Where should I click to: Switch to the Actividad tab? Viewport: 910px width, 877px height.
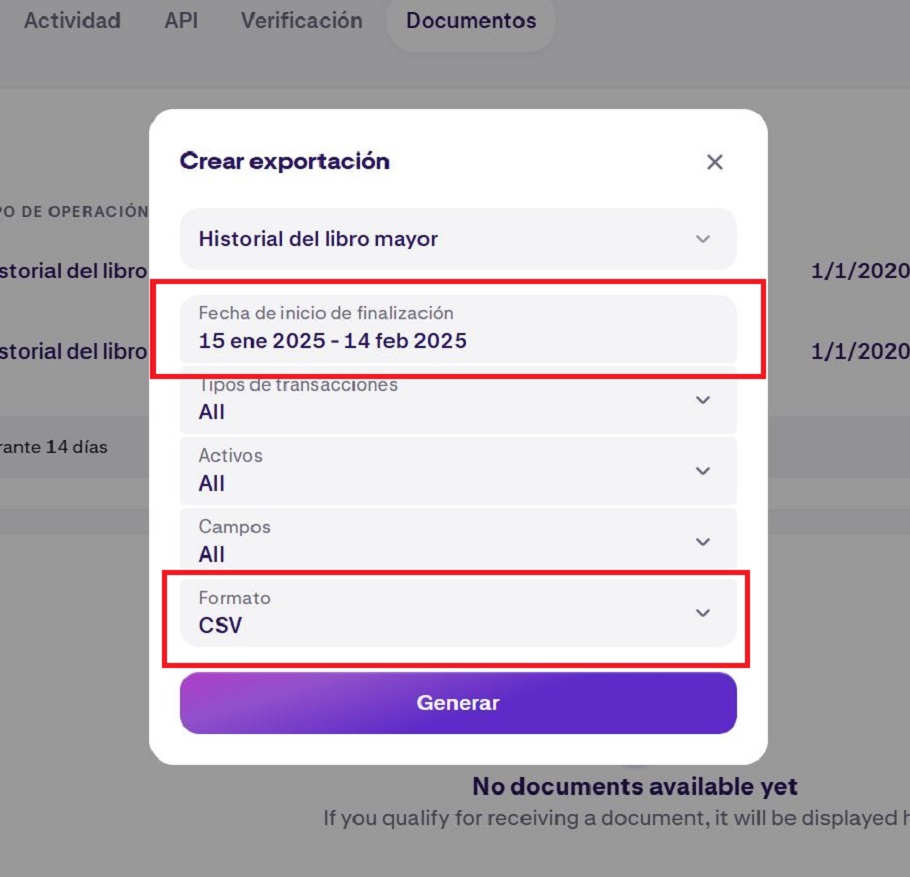click(72, 20)
